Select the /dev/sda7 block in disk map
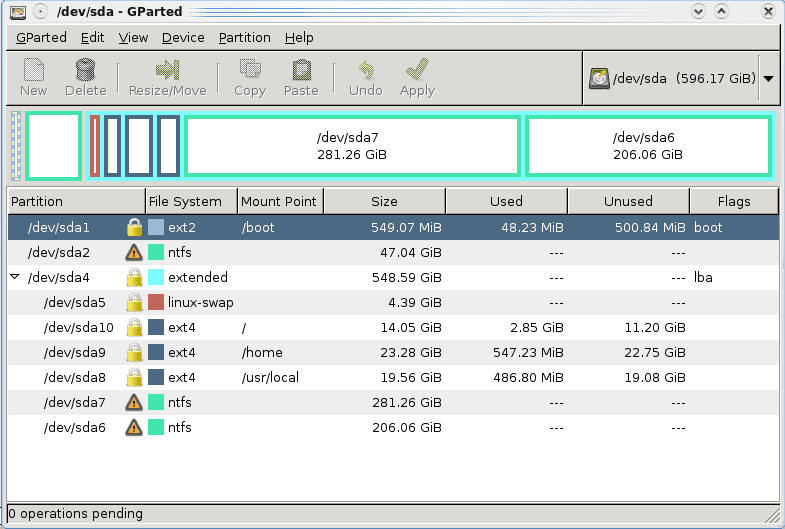785x529 pixels. click(x=352, y=146)
